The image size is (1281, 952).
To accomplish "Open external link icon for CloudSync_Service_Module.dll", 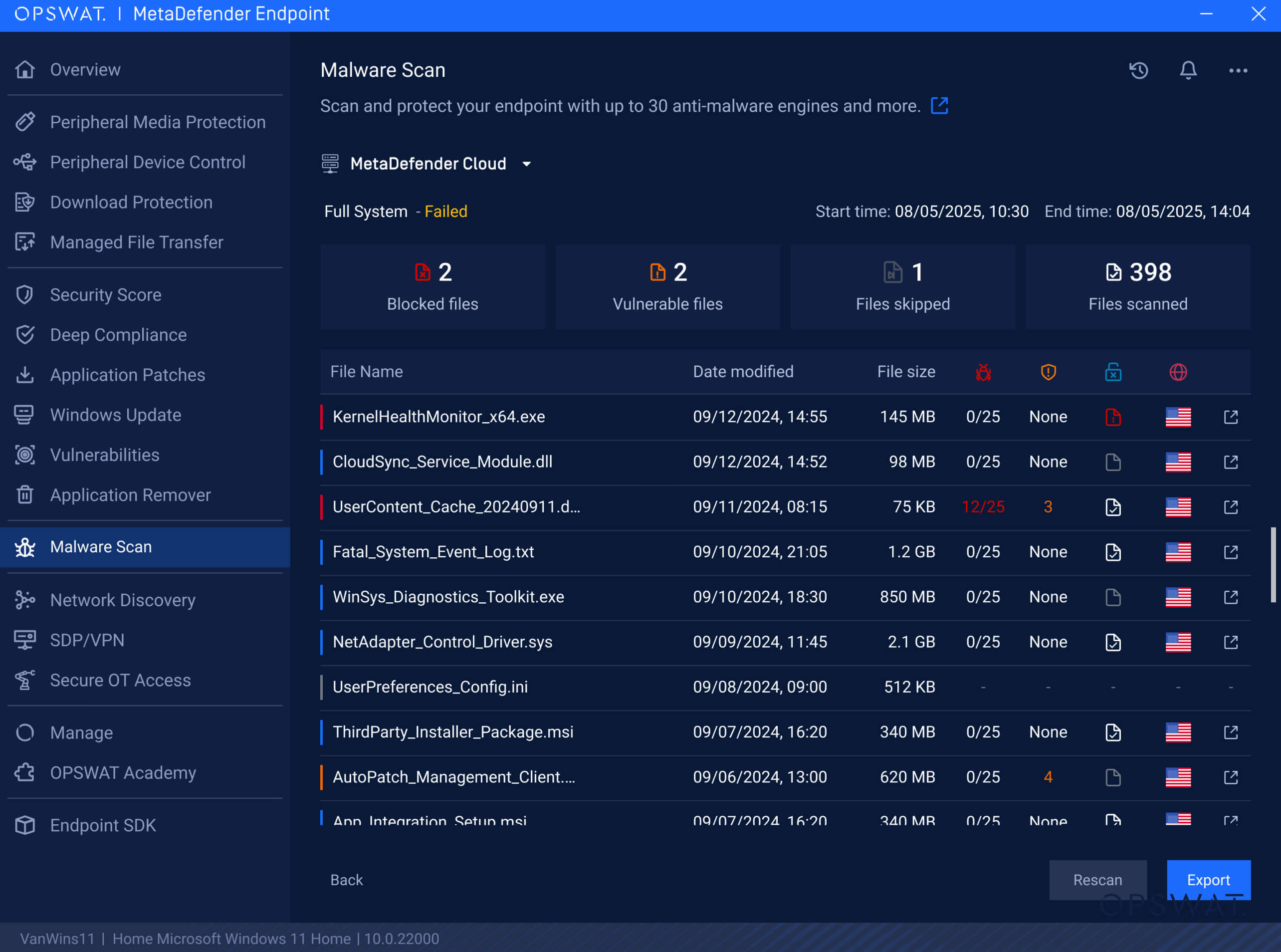I will click(x=1231, y=462).
